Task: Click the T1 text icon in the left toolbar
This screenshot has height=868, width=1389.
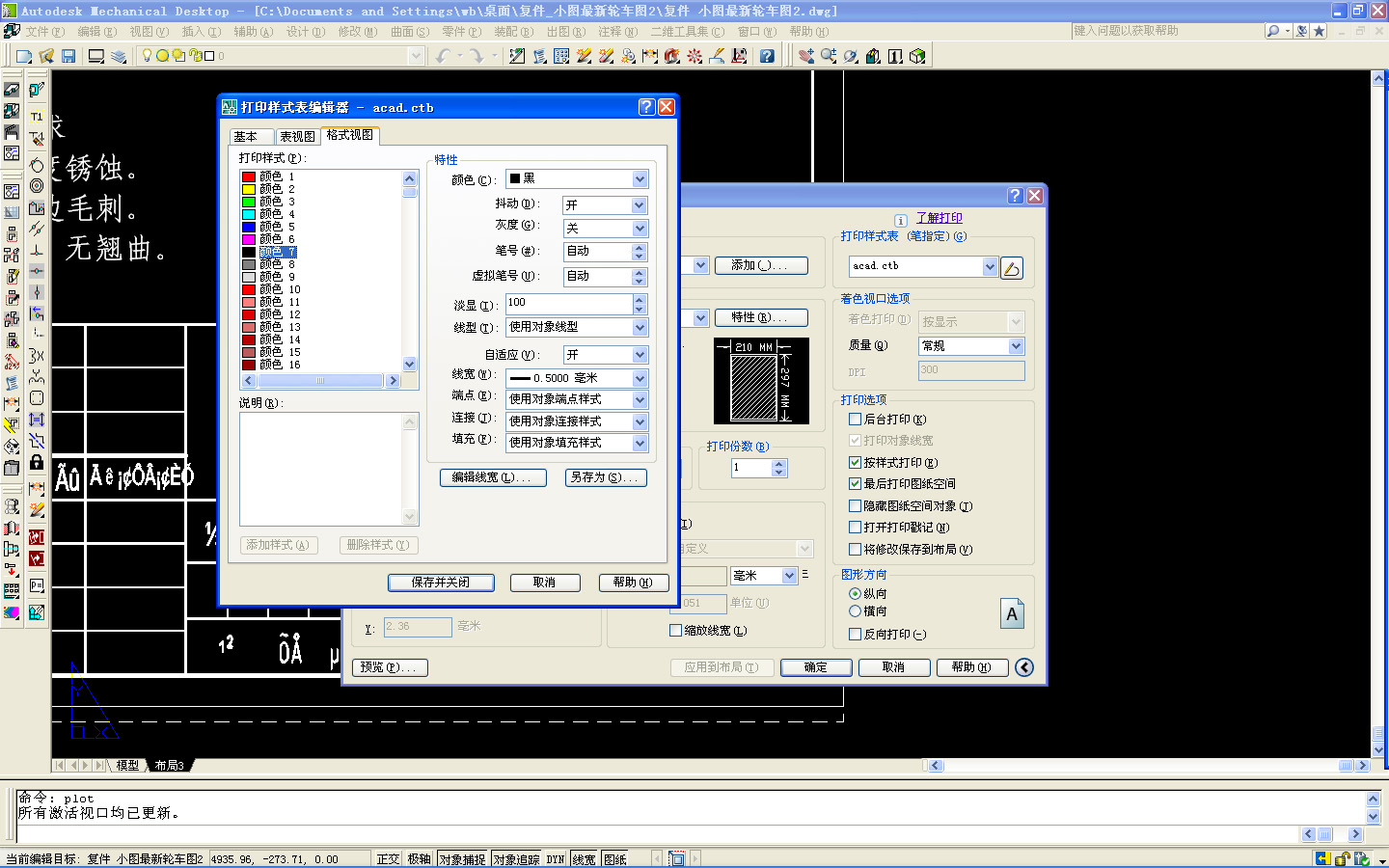Action: point(37,117)
